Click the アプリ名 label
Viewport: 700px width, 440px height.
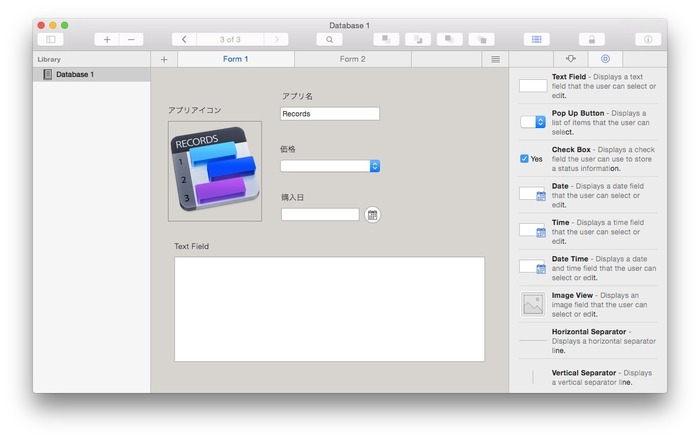297,96
